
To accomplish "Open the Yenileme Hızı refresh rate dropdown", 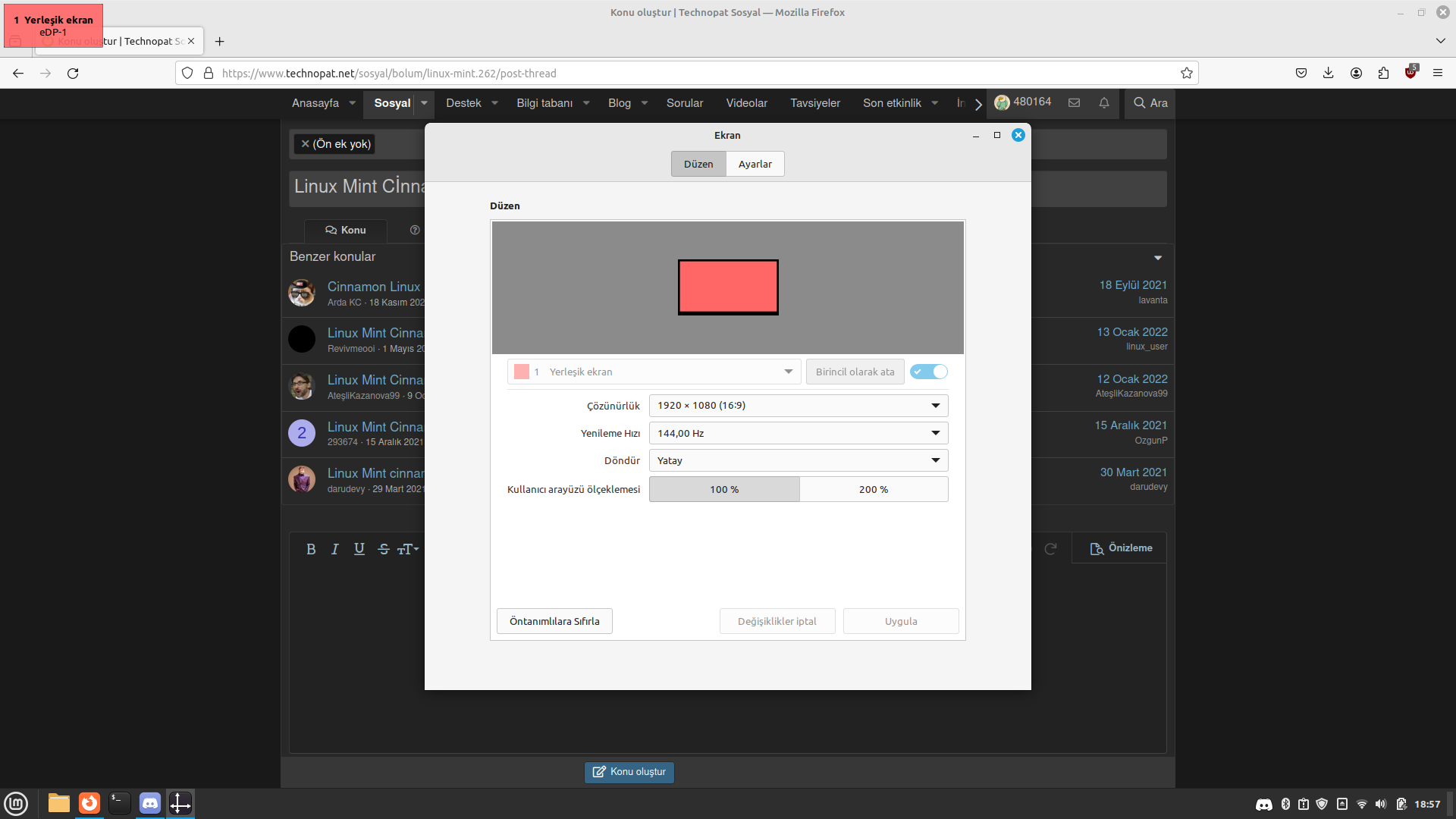I will (798, 433).
